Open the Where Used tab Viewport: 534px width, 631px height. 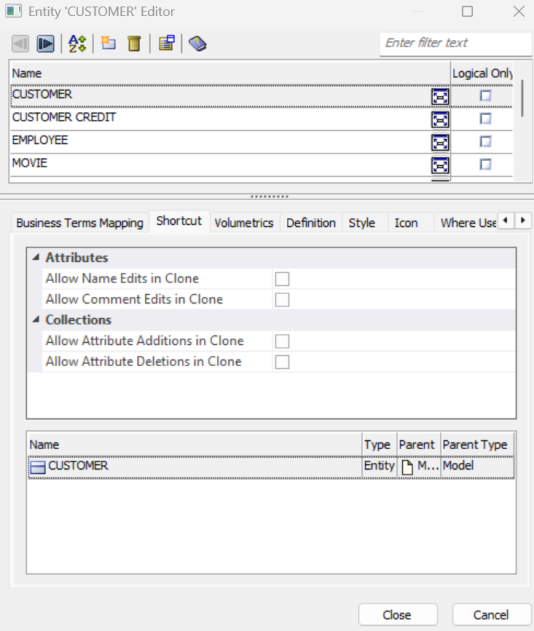coord(468,223)
